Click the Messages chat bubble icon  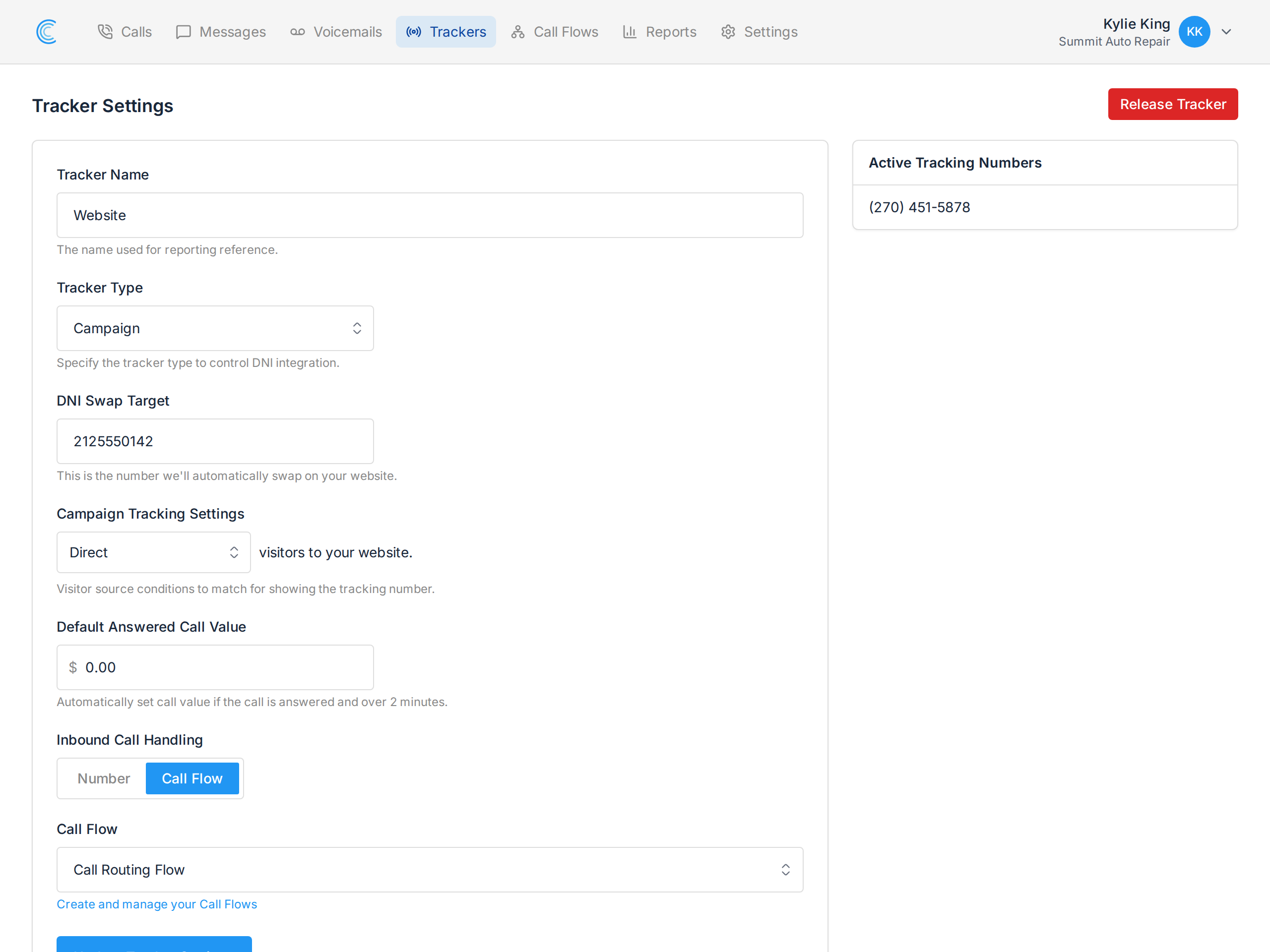184,32
